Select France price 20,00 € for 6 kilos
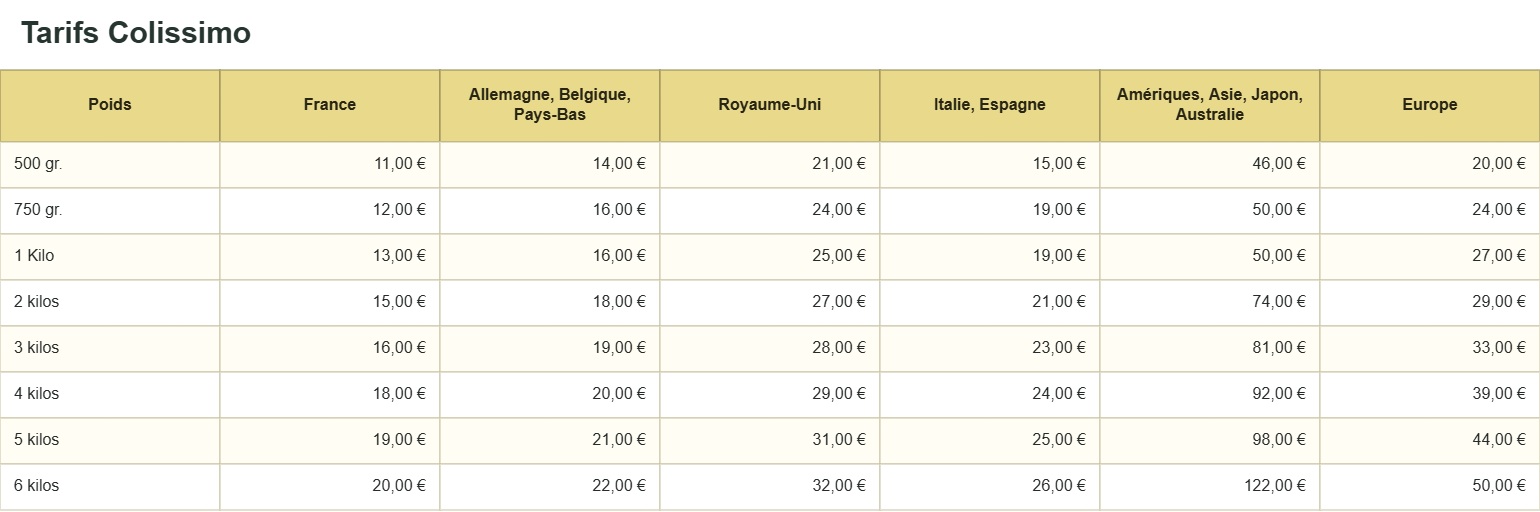Viewport: 1540px width, 512px height. point(330,486)
